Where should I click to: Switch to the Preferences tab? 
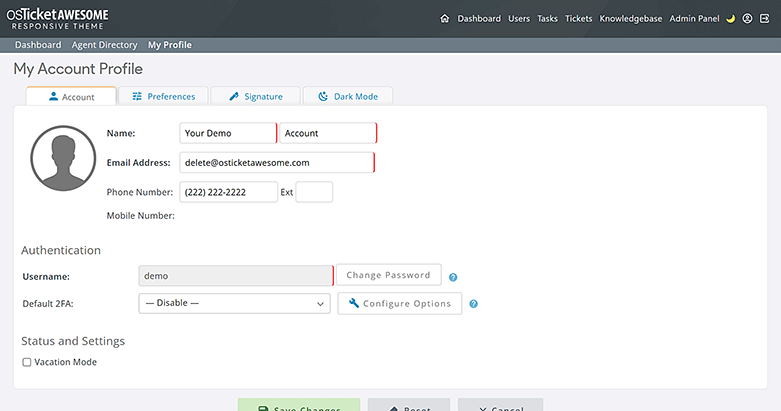pos(163,96)
